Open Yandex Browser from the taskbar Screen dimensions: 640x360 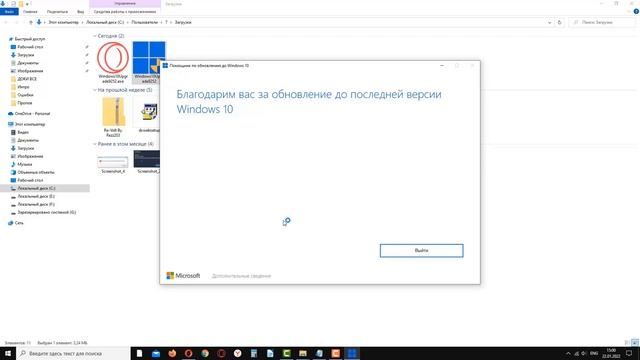click(238, 353)
